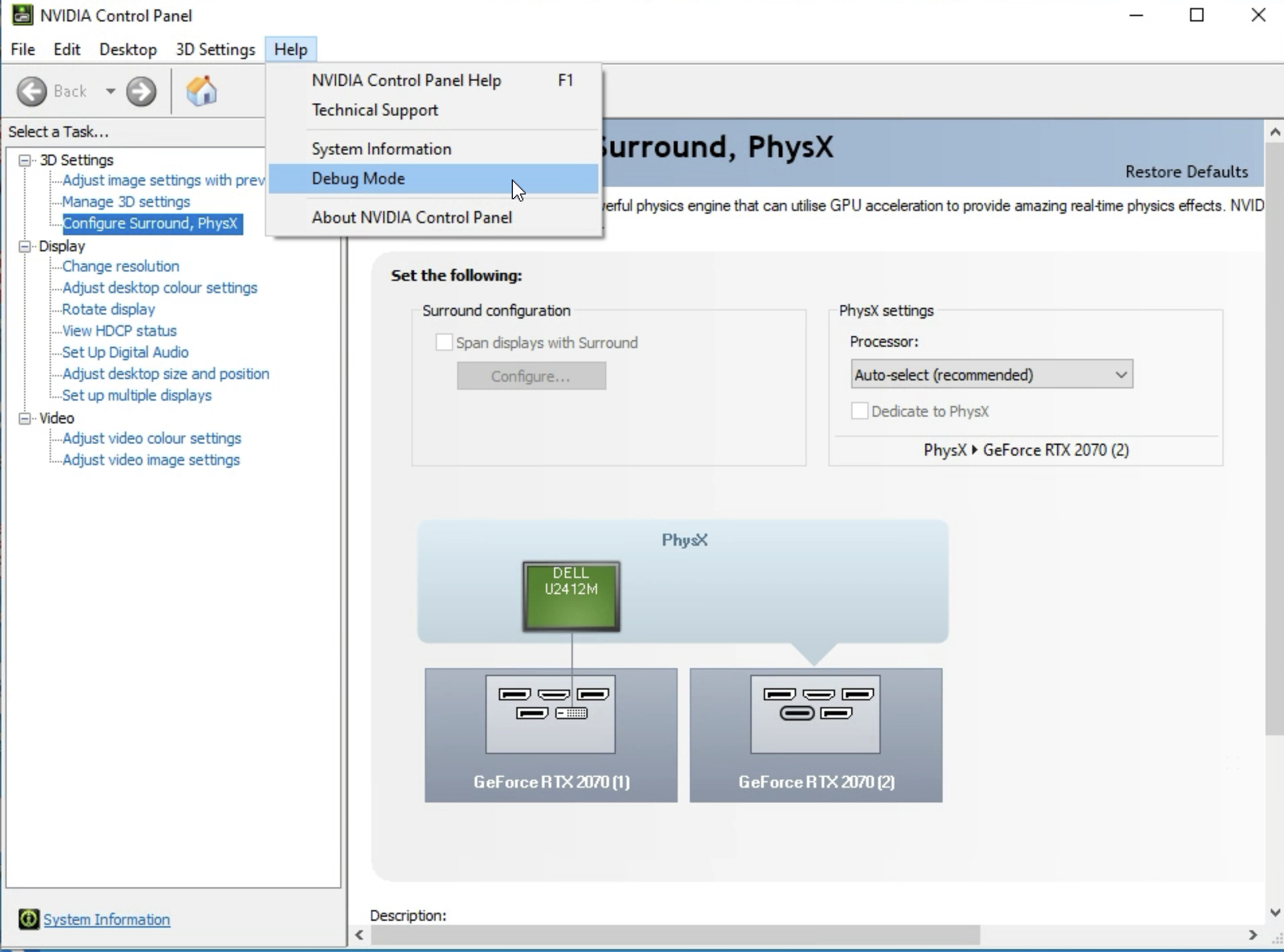Screen dimensions: 1284x952
Task: Click the Home house icon
Action: pos(201,91)
